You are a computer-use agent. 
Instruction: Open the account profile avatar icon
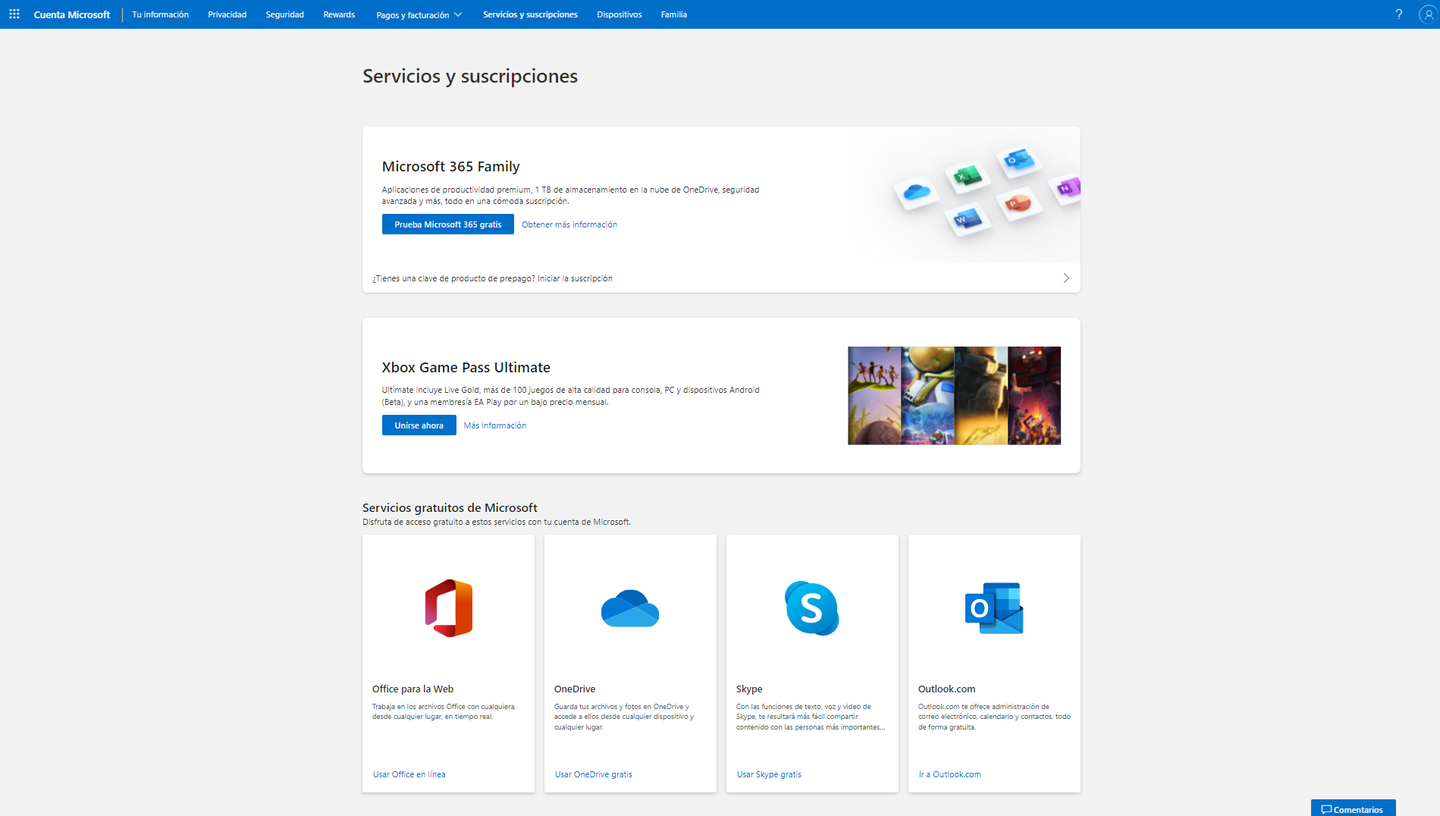click(x=1427, y=14)
